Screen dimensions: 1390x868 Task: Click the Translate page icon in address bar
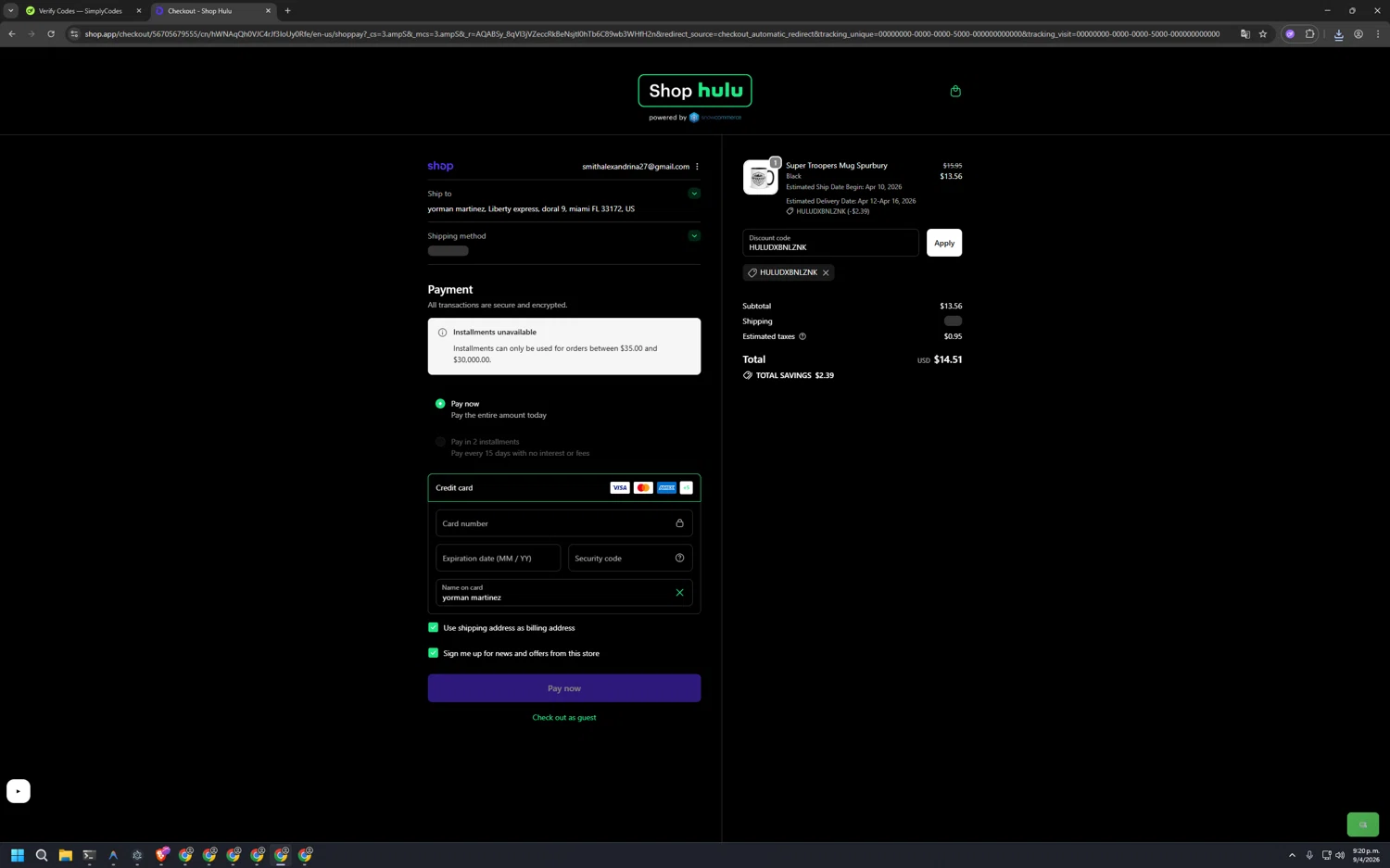click(x=1245, y=34)
